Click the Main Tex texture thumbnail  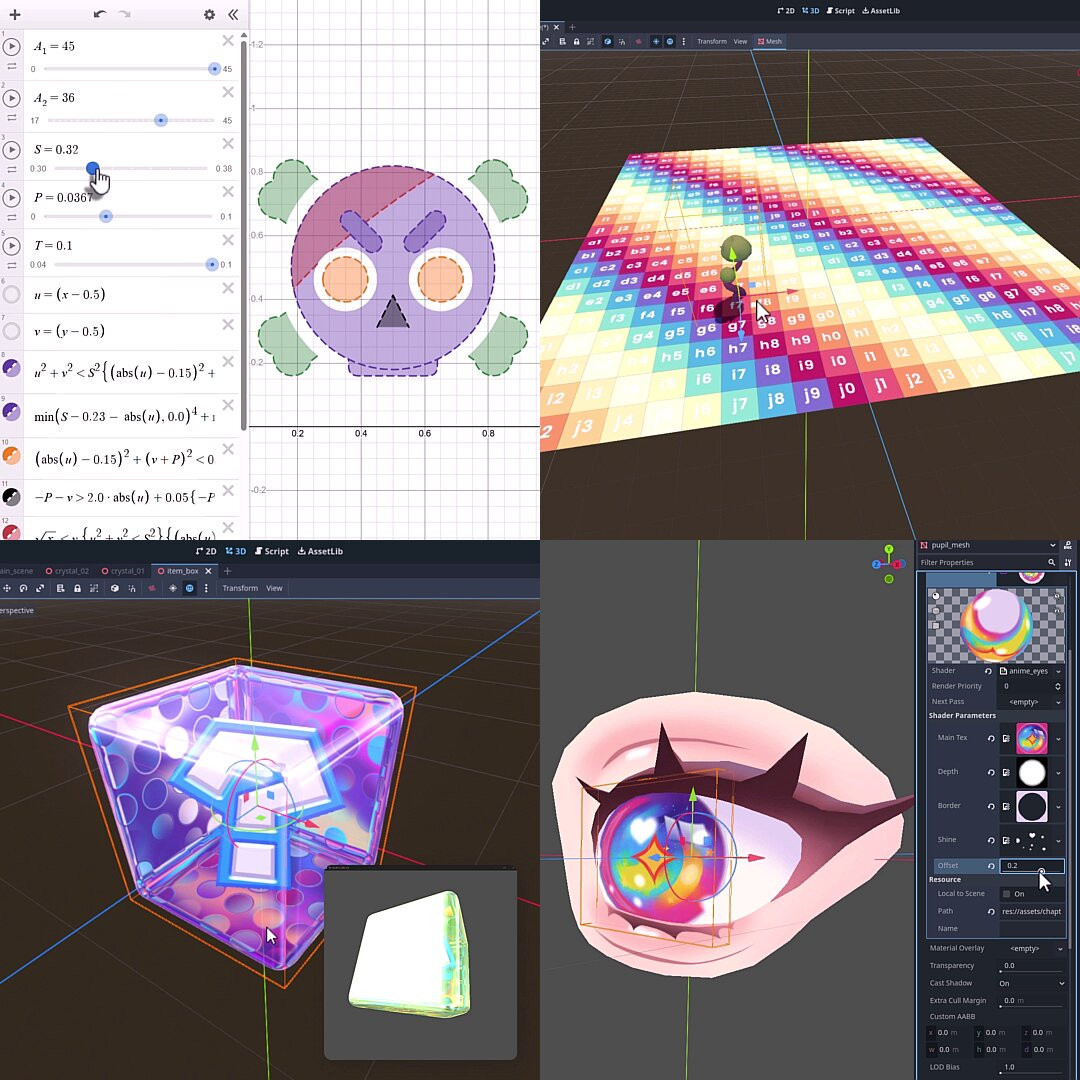[1032, 738]
